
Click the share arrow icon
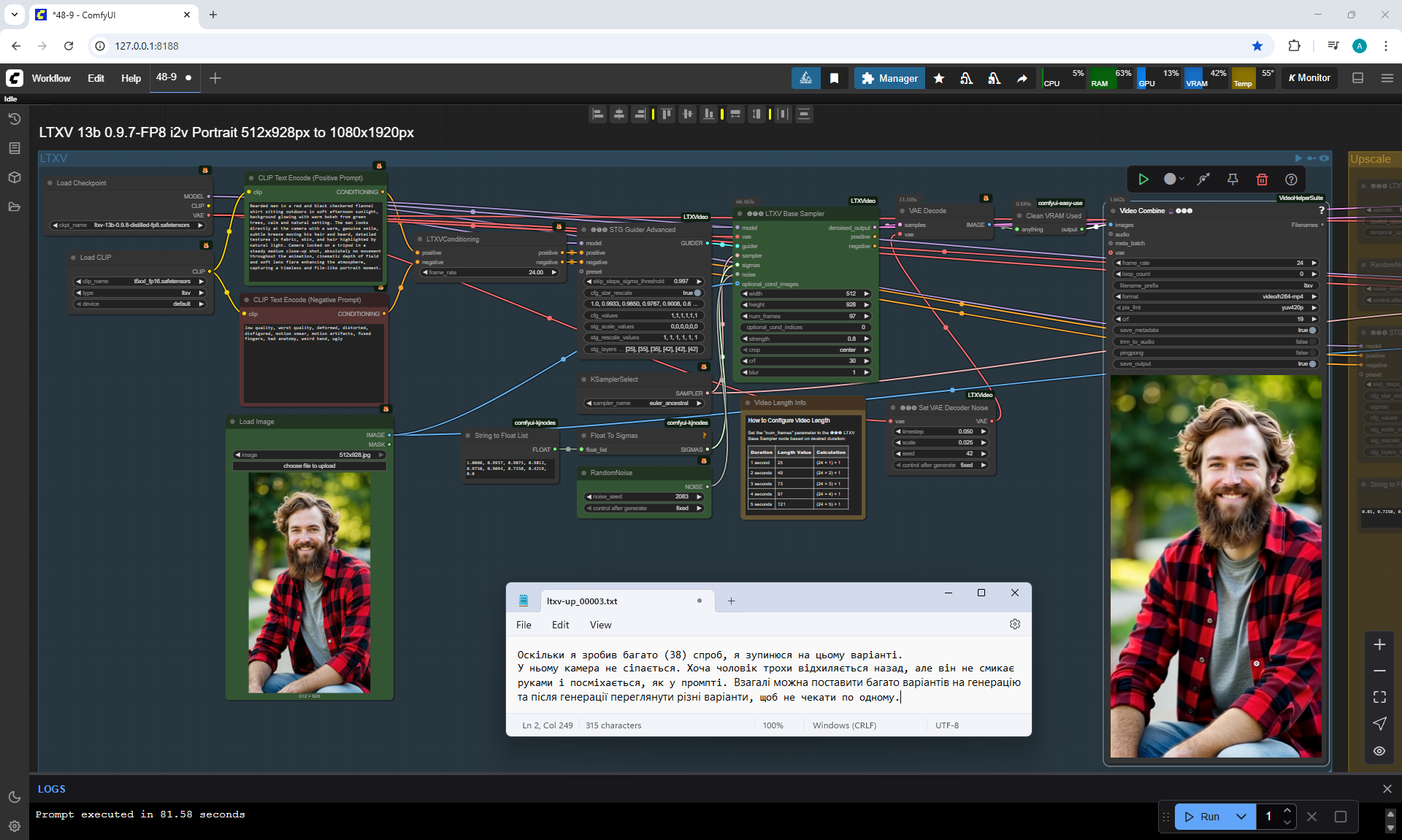[1022, 78]
